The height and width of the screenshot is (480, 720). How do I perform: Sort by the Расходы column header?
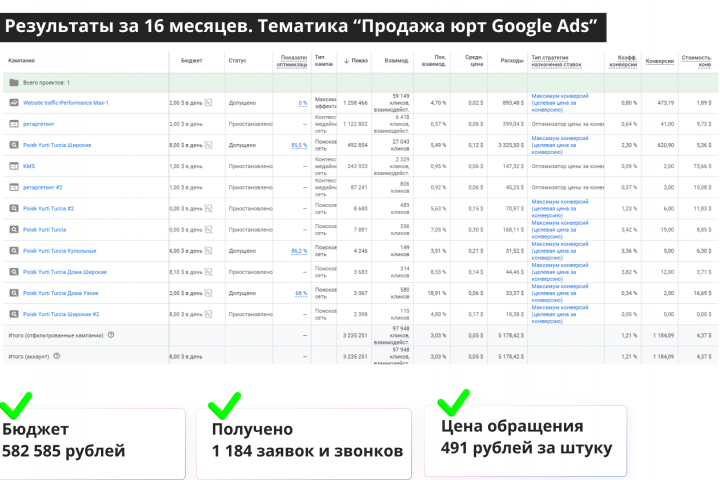pos(512,61)
